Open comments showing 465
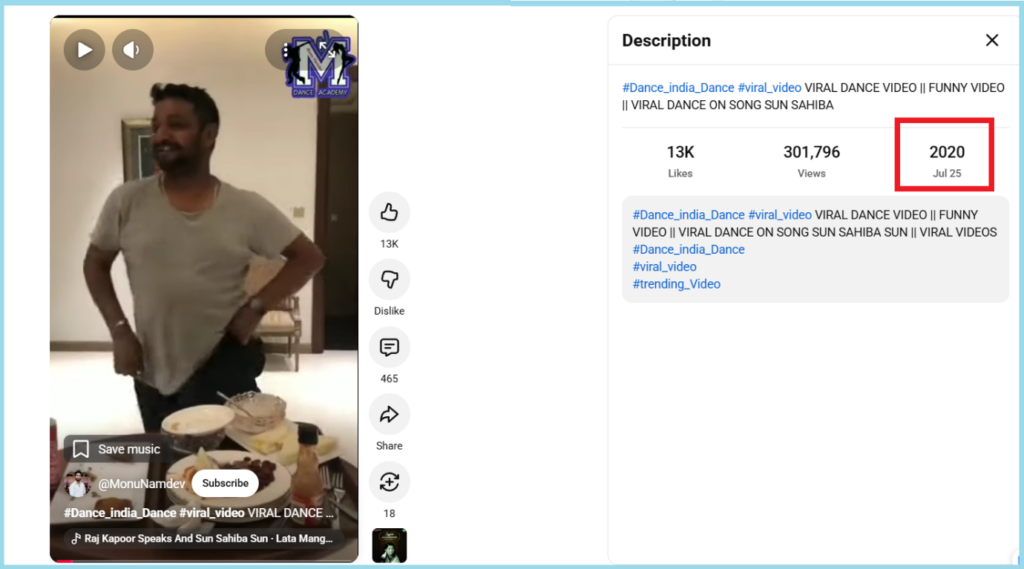 389,347
